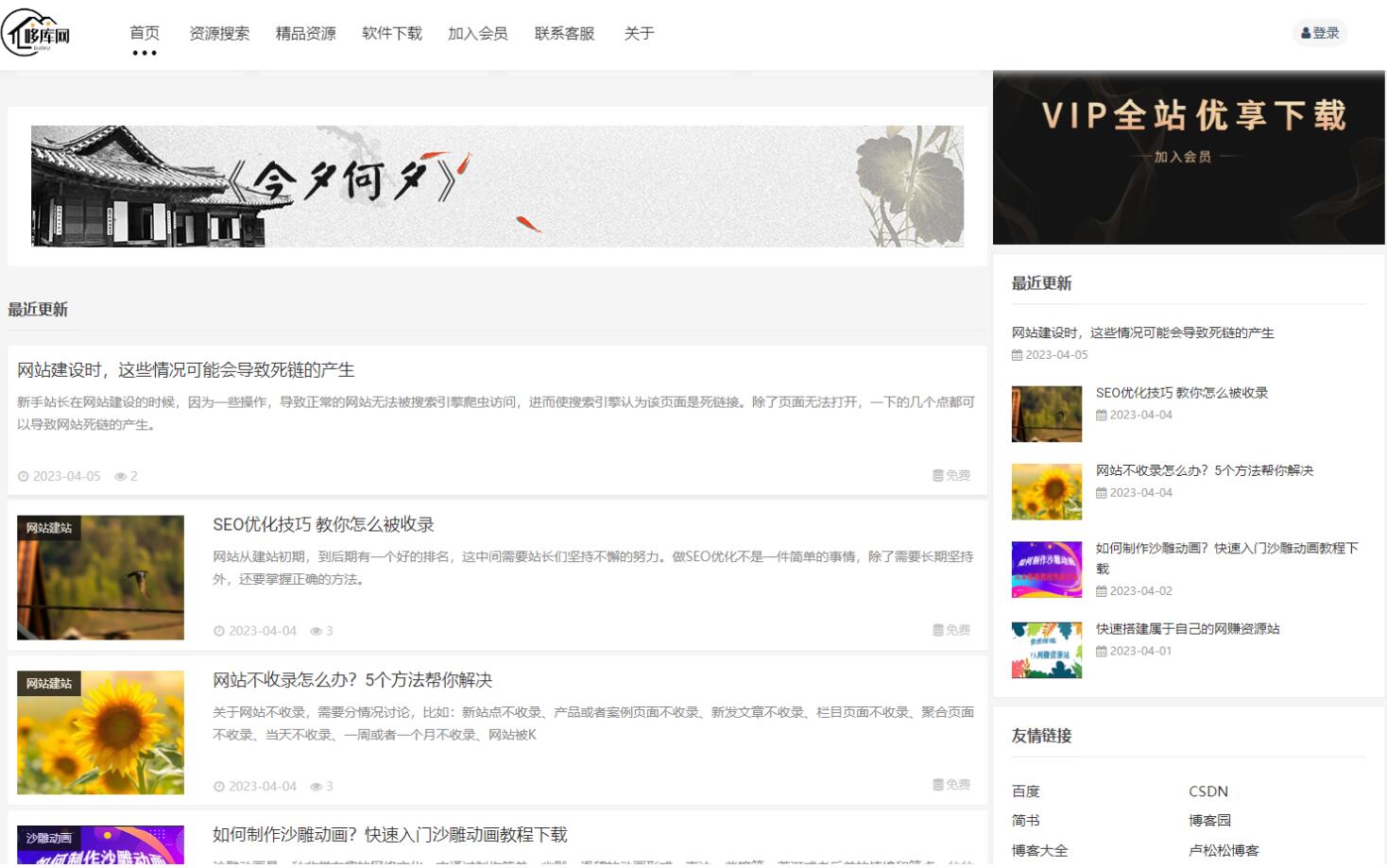Open the CSDN friend link
This screenshot has height=868, width=1387.
tap(1207, 791)
